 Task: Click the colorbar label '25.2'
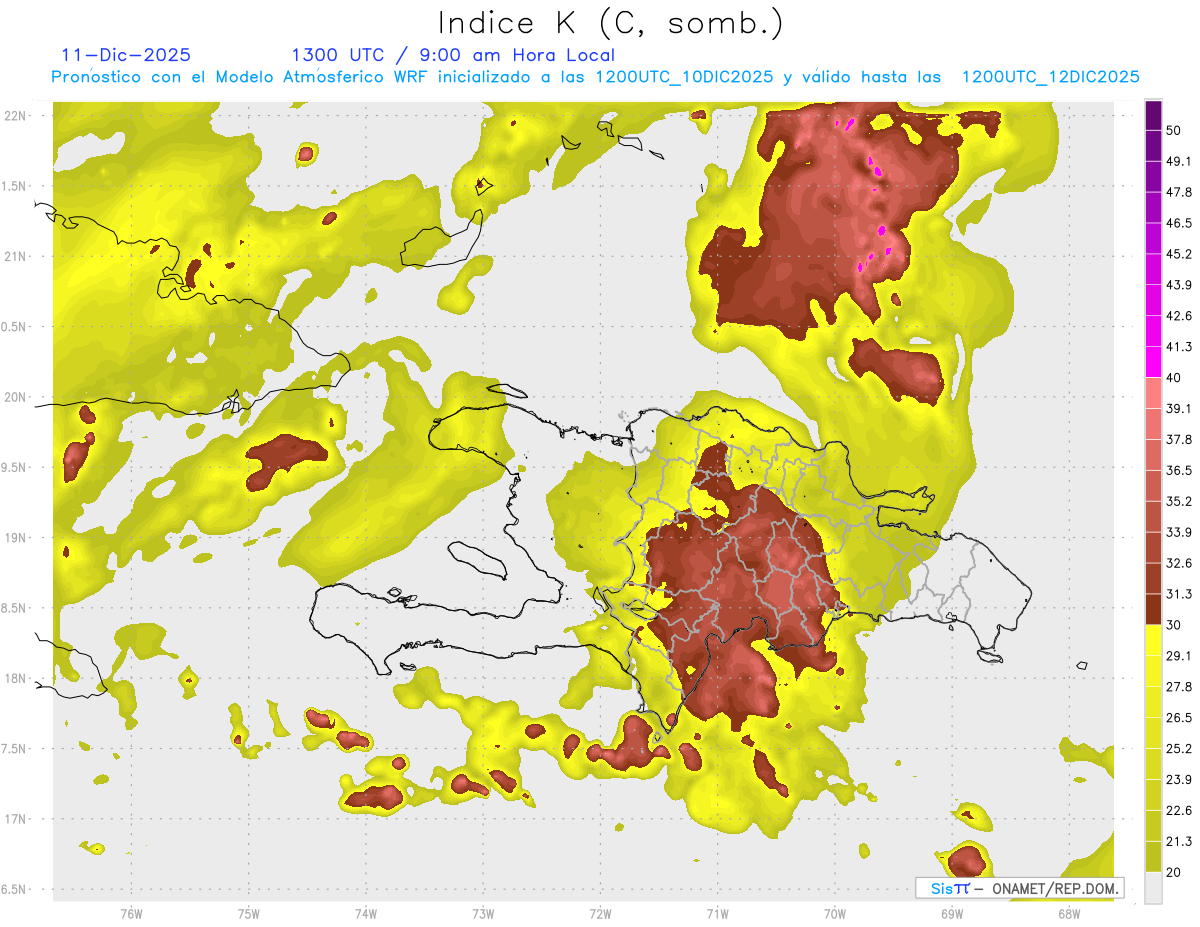[x=1179, y=748]
